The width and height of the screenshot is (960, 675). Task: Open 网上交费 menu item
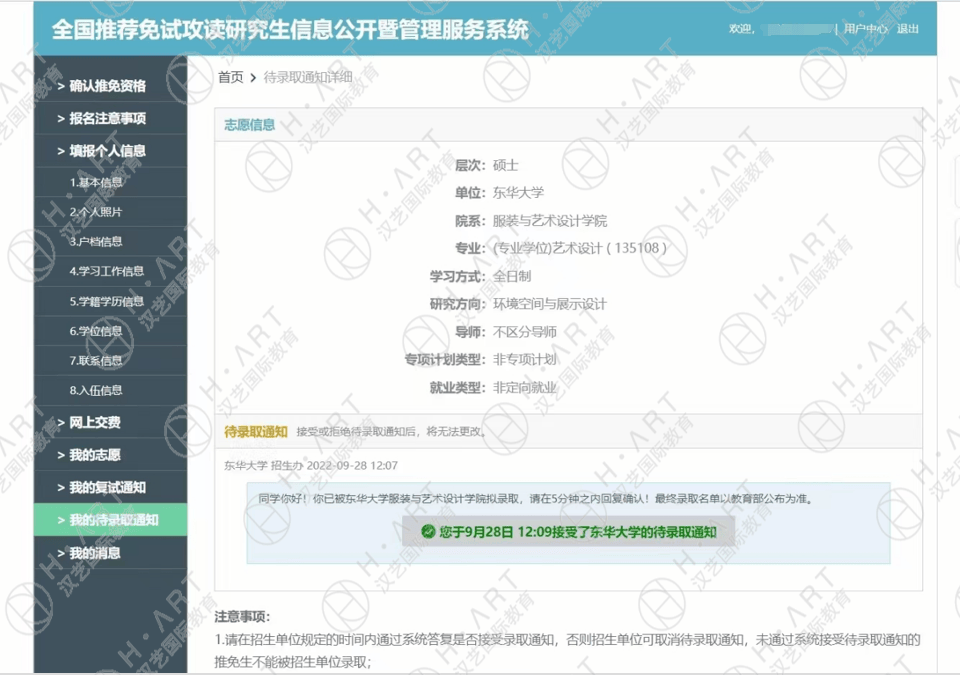(x=95, y=422)
